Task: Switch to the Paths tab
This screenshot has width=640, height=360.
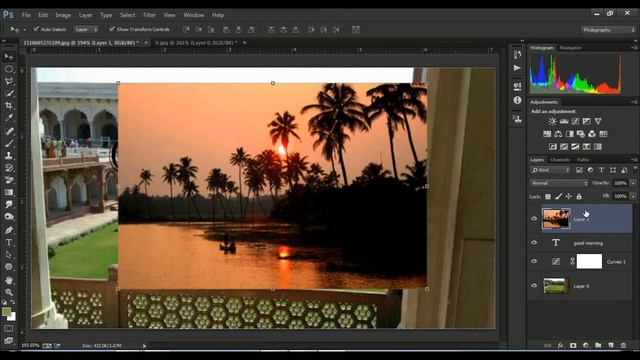Action: tap(583, 160)
